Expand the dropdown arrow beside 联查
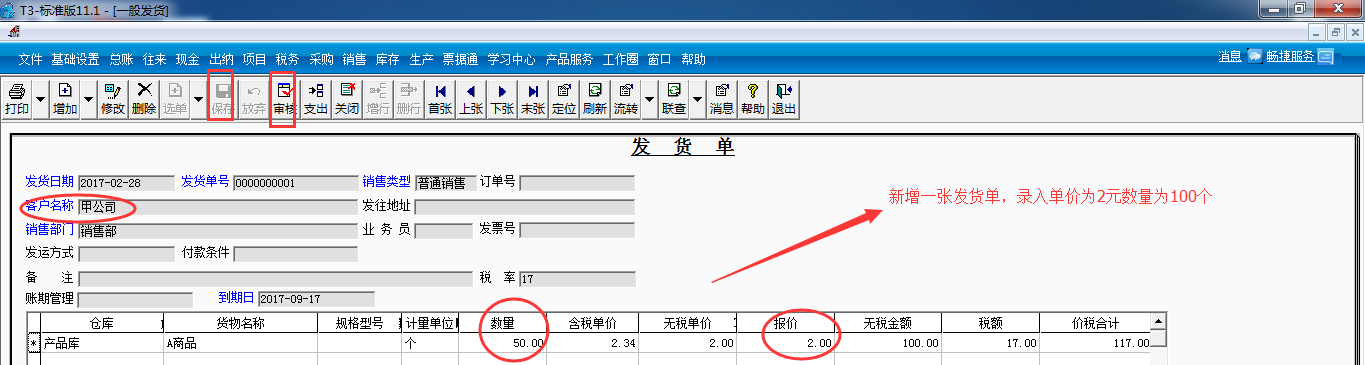This screenshot has height=365, width=1365. pyautogui.click(x=697, y=98)
